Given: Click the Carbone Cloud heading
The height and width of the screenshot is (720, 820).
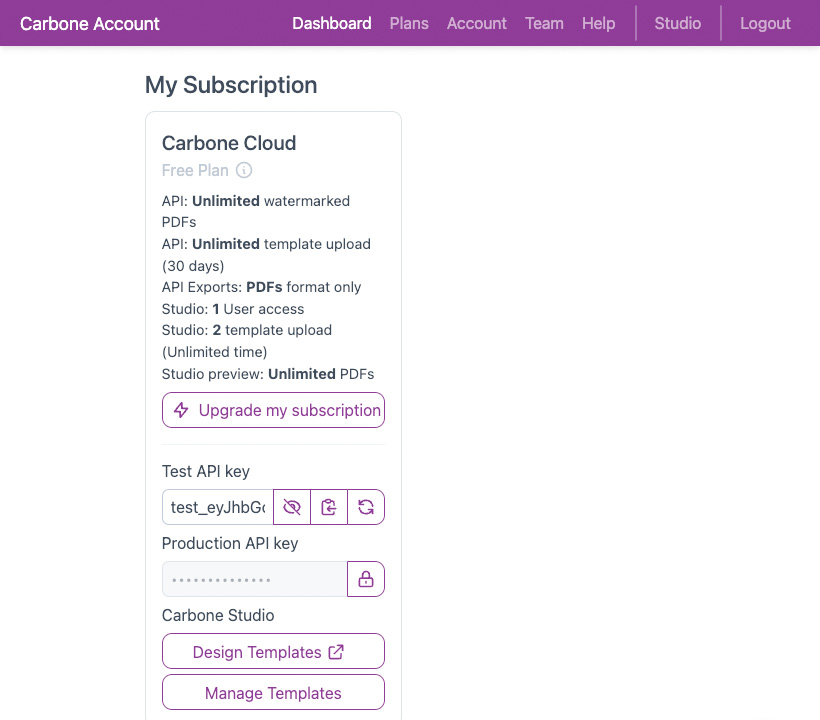Looking at the screenshot, I should (x=229, y=143).
